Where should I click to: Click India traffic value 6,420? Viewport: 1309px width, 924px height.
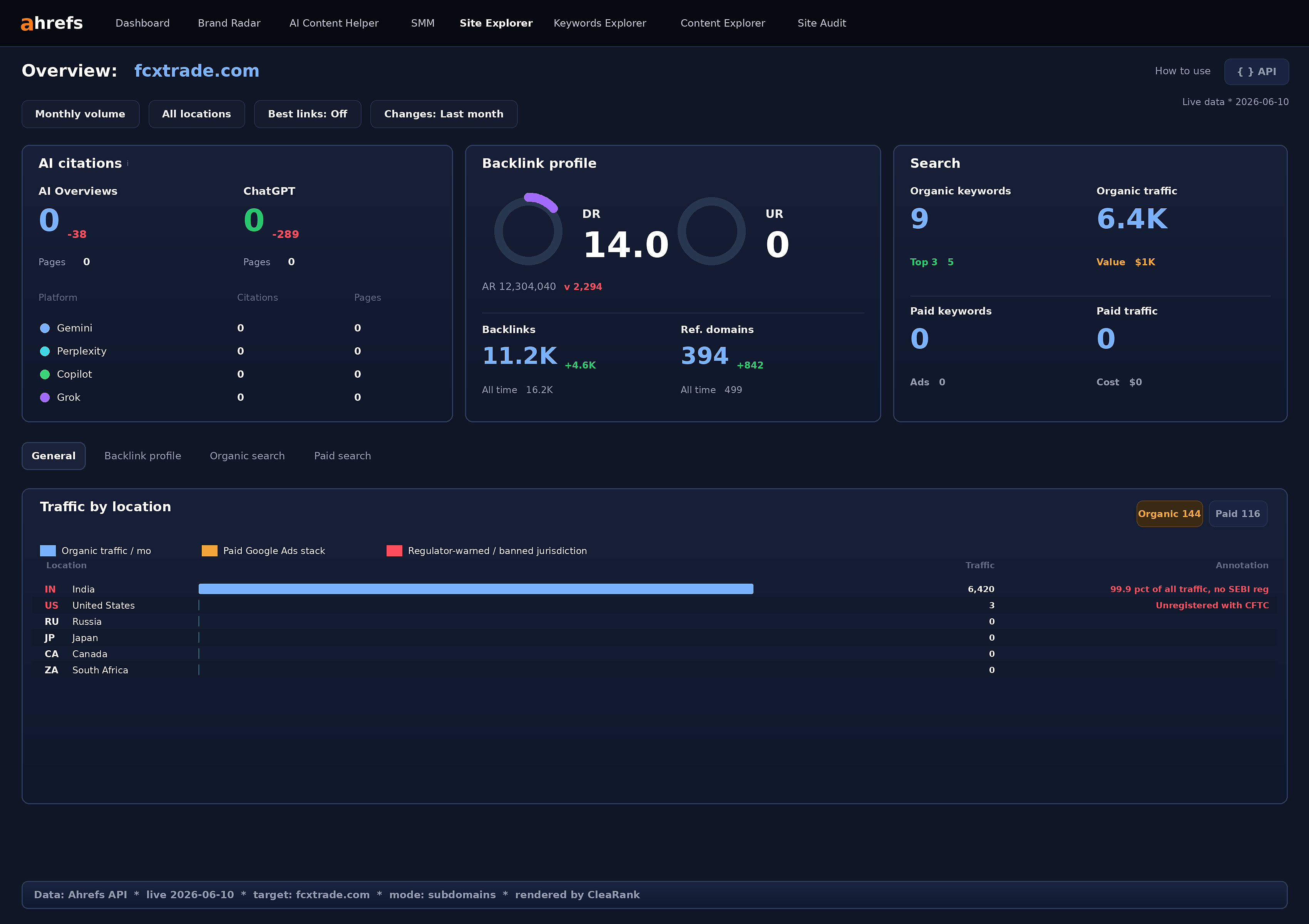pyautogui.click(x=981, y=589)
